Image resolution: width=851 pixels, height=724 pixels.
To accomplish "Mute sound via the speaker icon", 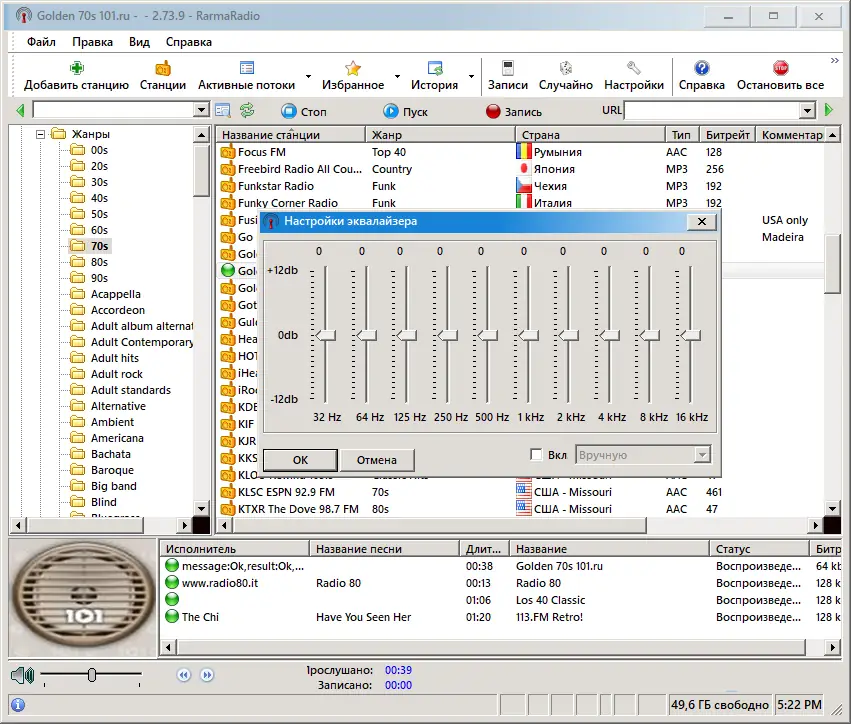I will point(22,676).
